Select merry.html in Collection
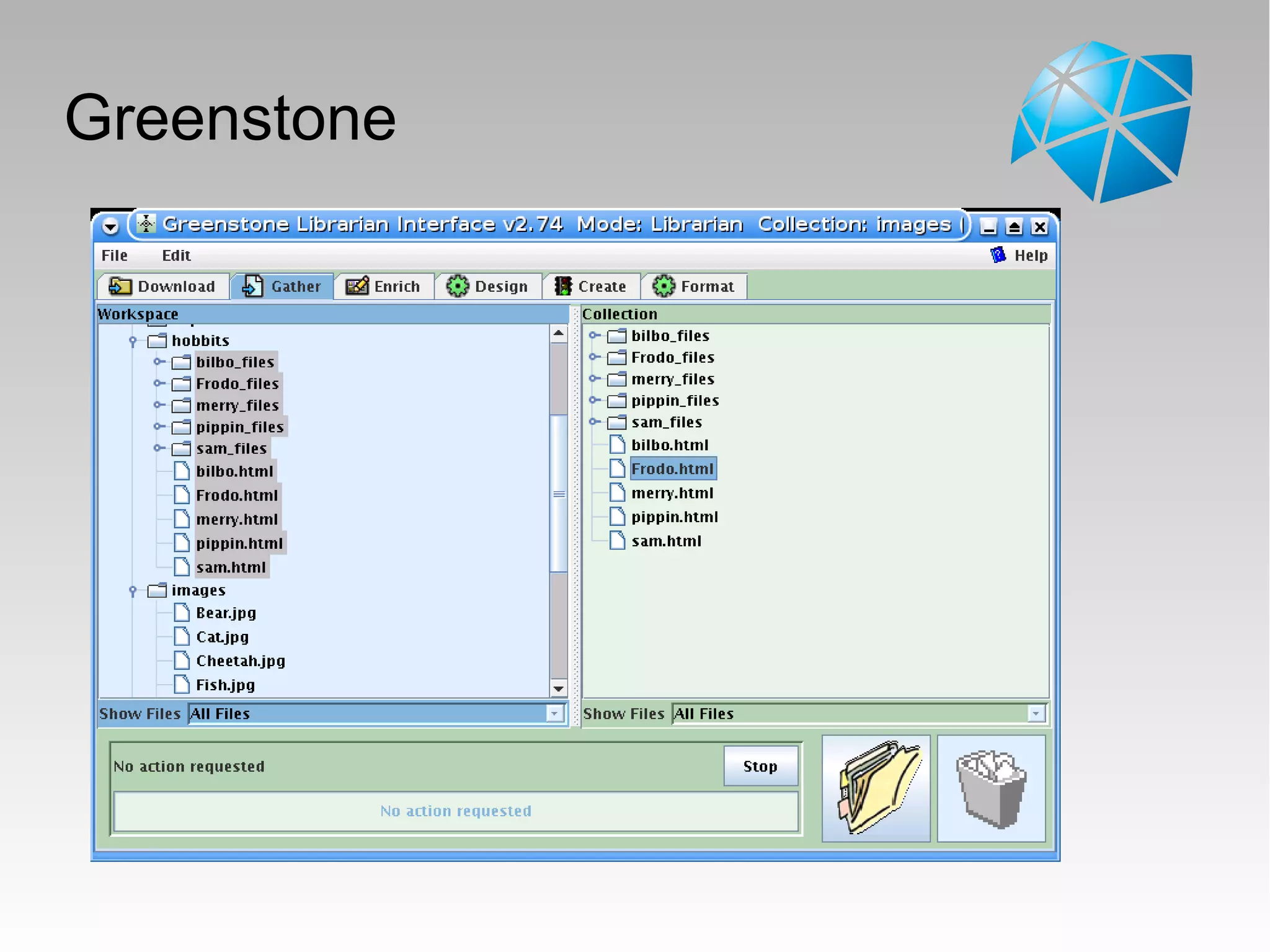 click(x=672, y=494)
